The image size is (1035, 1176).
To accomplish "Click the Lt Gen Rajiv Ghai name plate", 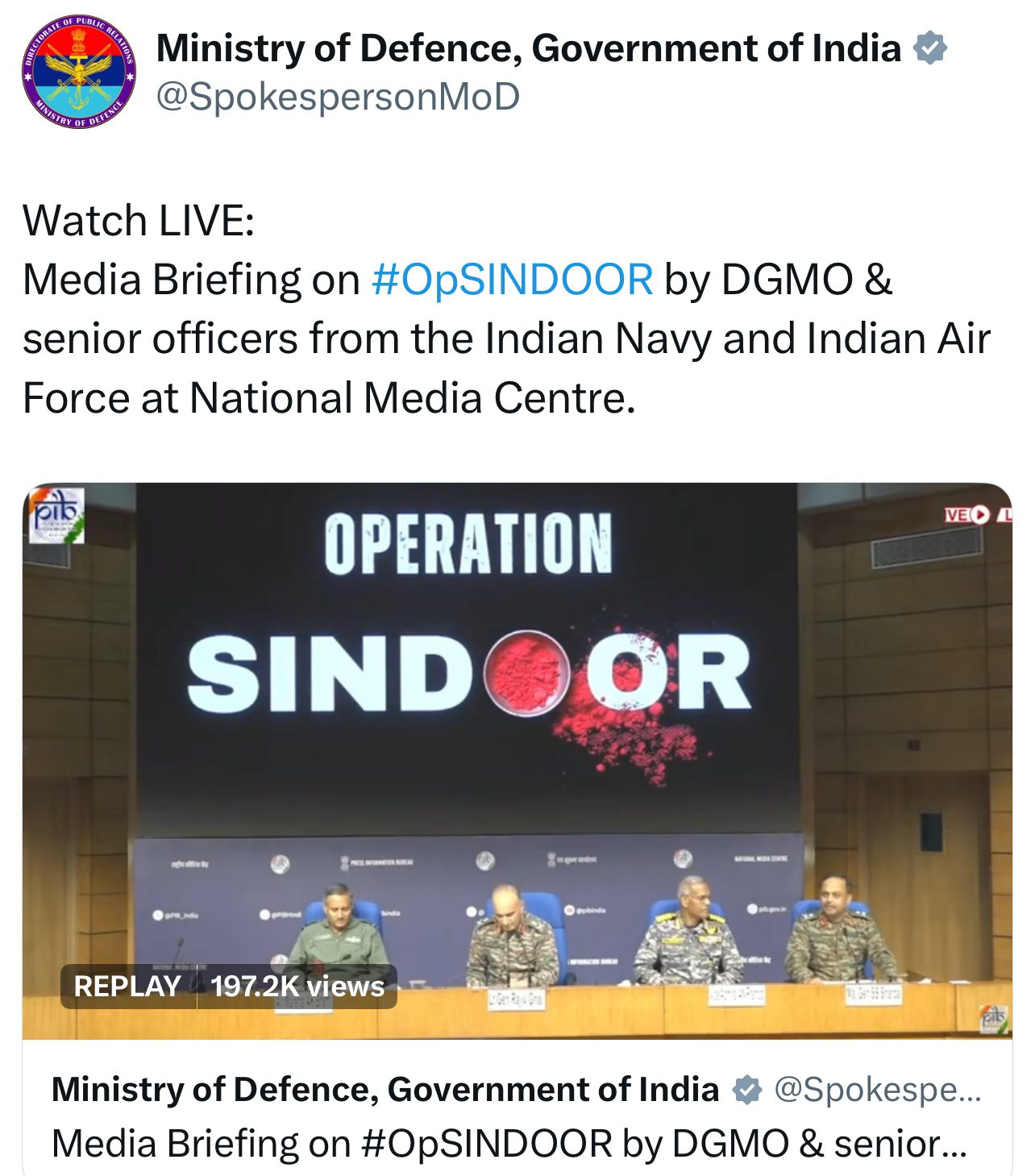I will (516, 1000).
